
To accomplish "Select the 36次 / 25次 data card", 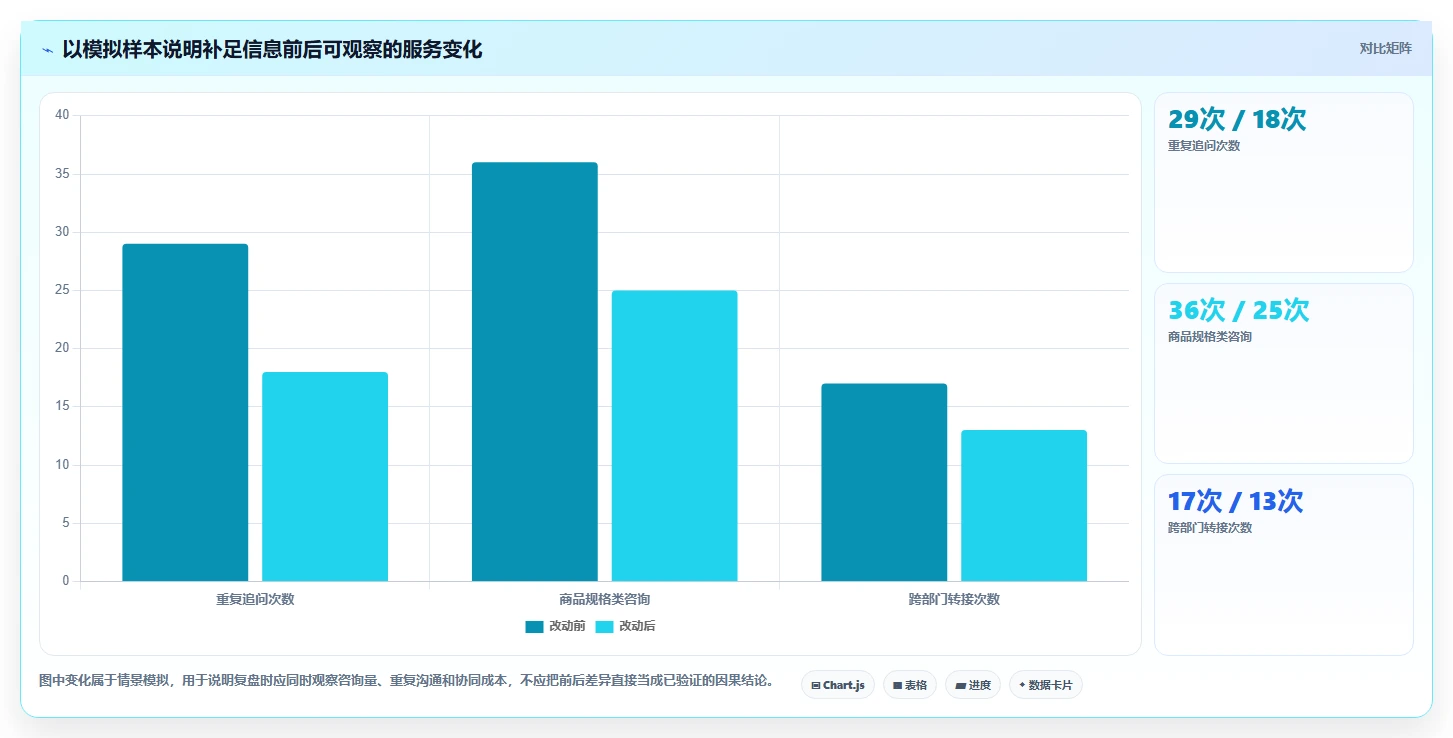I will pyautogui.click(x=1284, y=373).
